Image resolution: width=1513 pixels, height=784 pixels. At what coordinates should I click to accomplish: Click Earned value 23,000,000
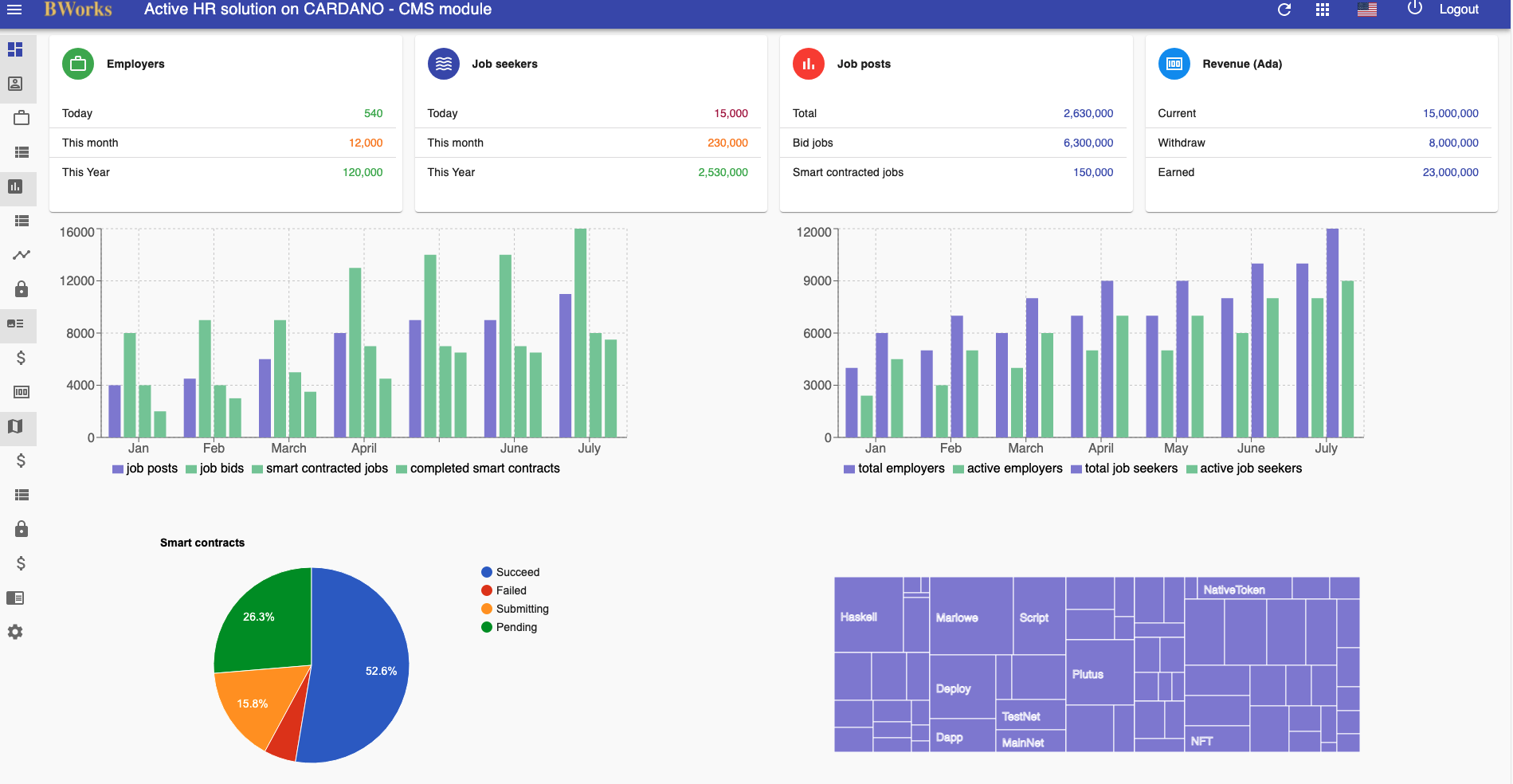click(x=1451, y=172)
